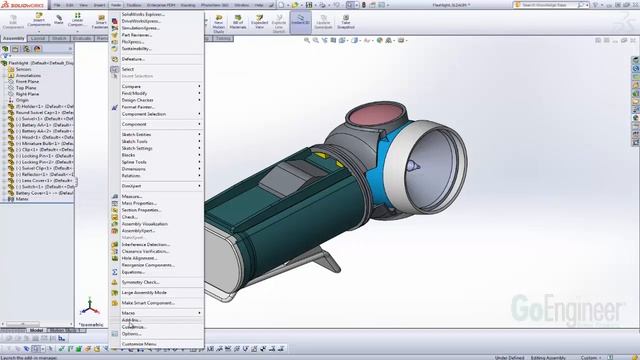
Task: Click the view orientation triad
Action: click(x=90, y=307)
